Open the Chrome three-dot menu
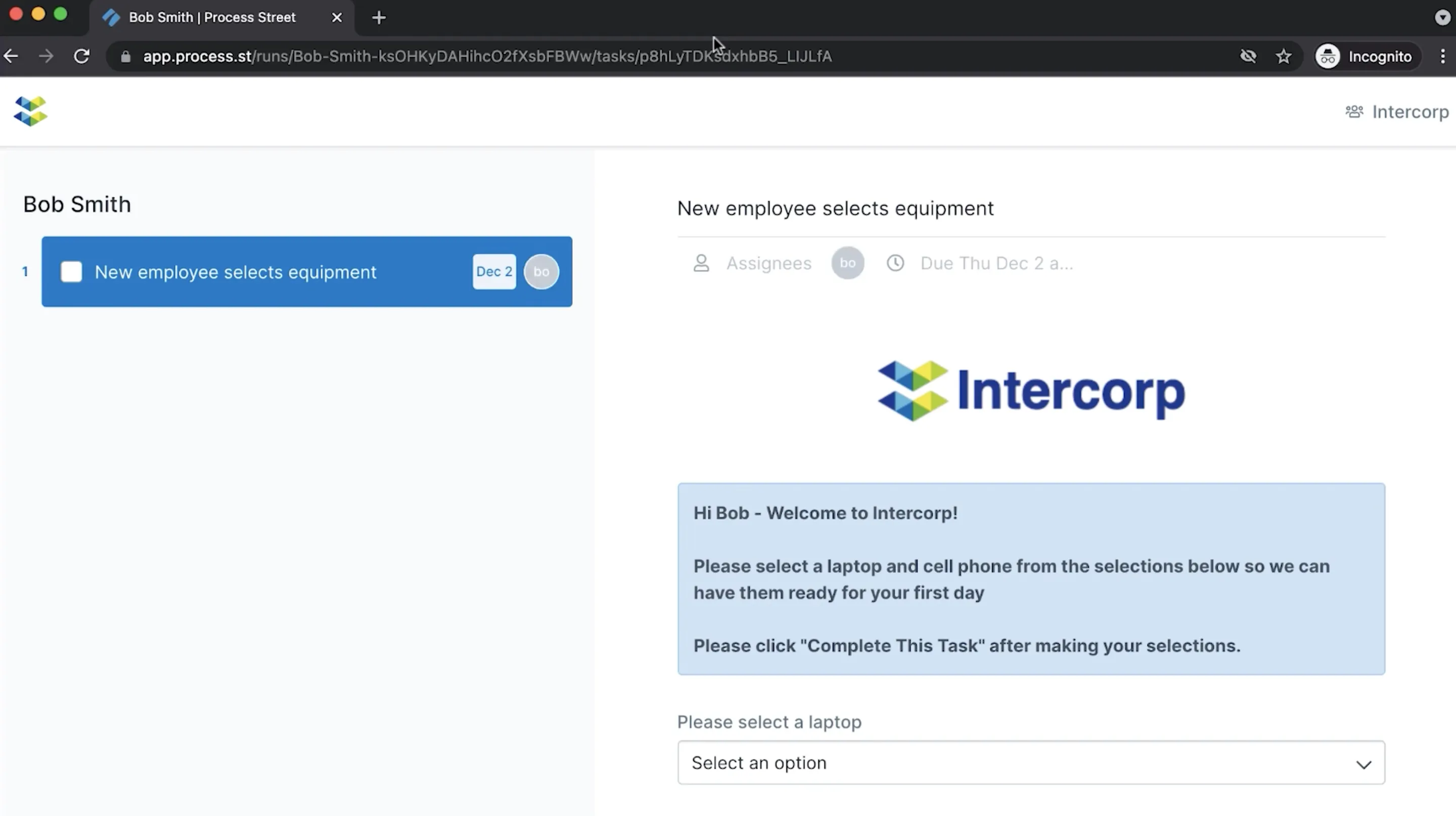This screenshot has width=1456, height=816. (x=1443, y=56)
